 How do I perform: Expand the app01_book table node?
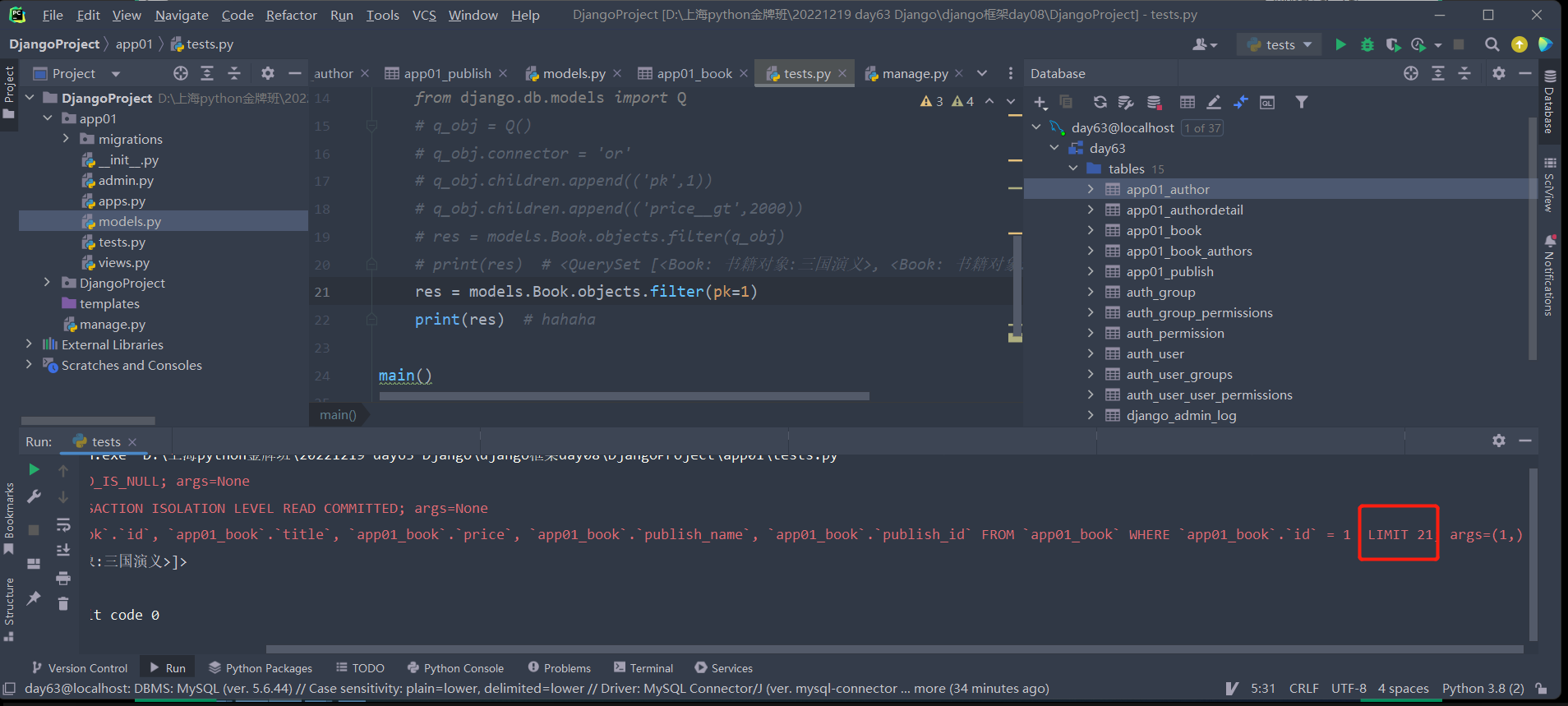coord(1091,230)
